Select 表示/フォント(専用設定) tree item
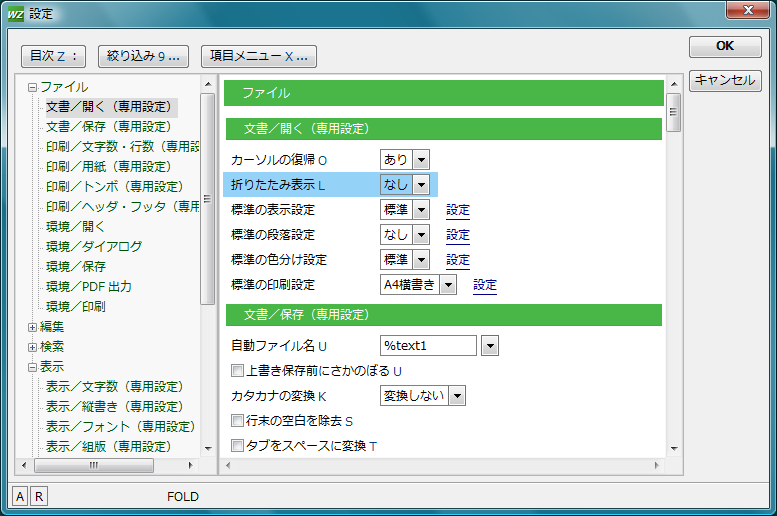This screenshot has height=516, width=777. pos(121,426)
